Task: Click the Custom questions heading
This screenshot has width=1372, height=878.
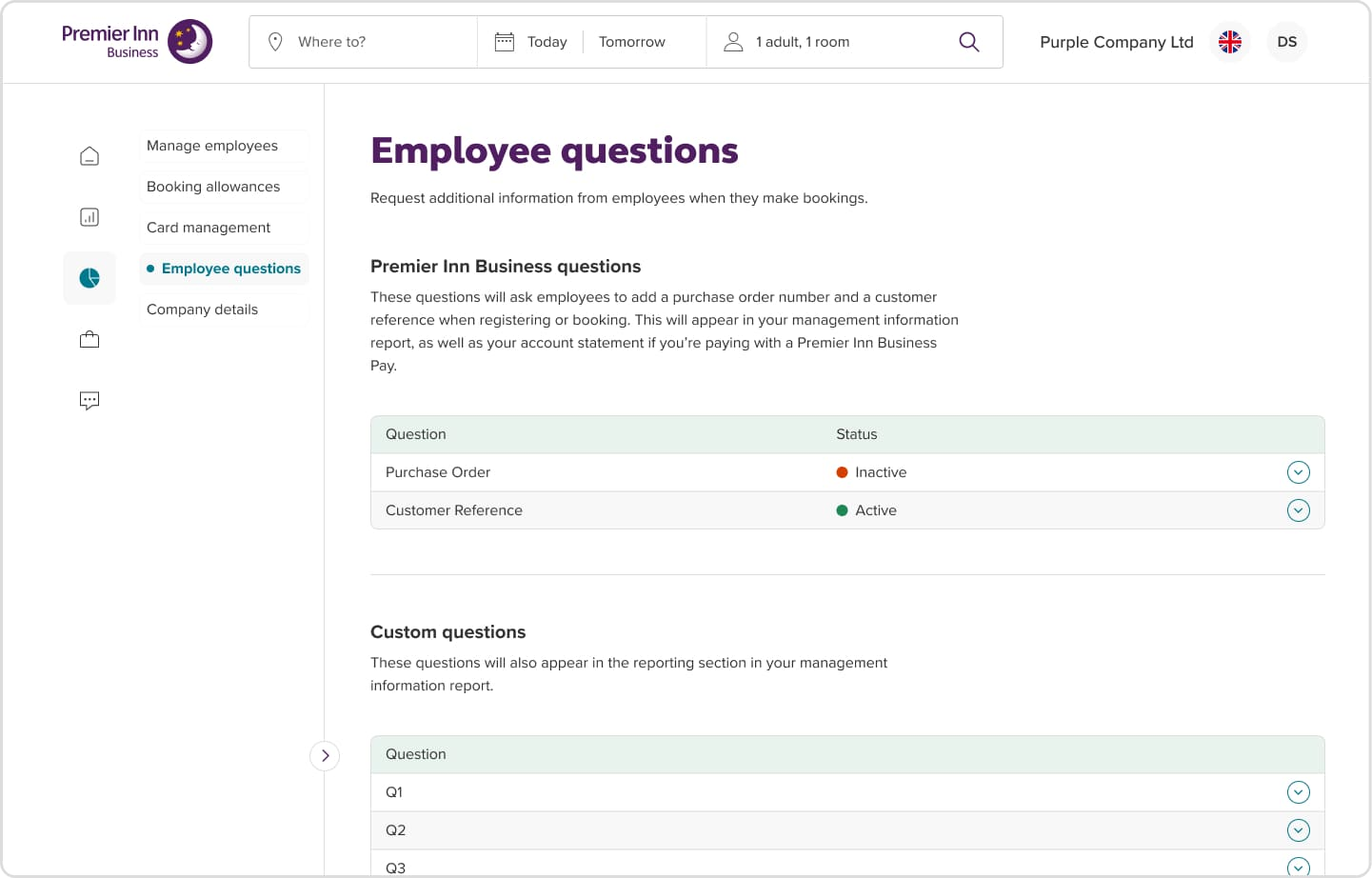Action: 448,632
